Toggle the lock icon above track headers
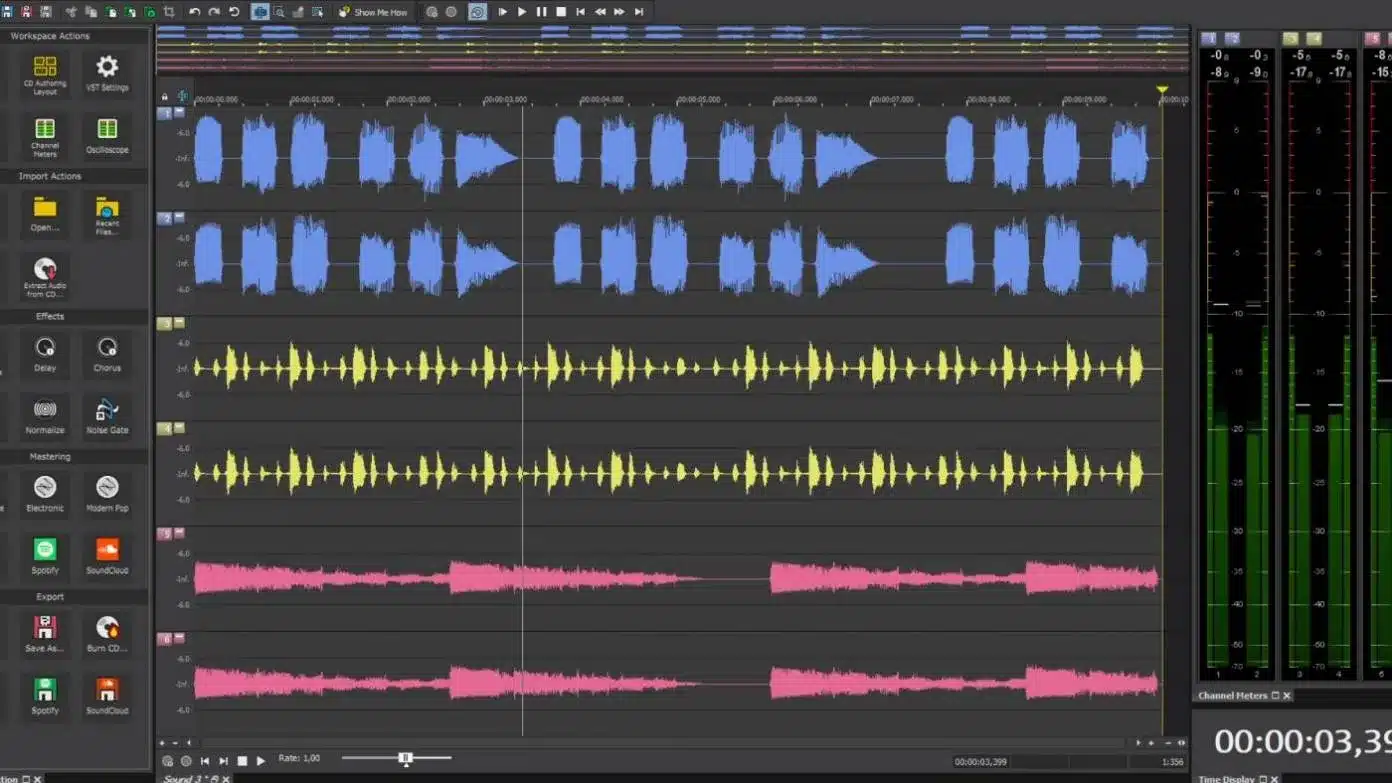The height and width of the screenshot is (783, 1392). (x=164, y=96)
